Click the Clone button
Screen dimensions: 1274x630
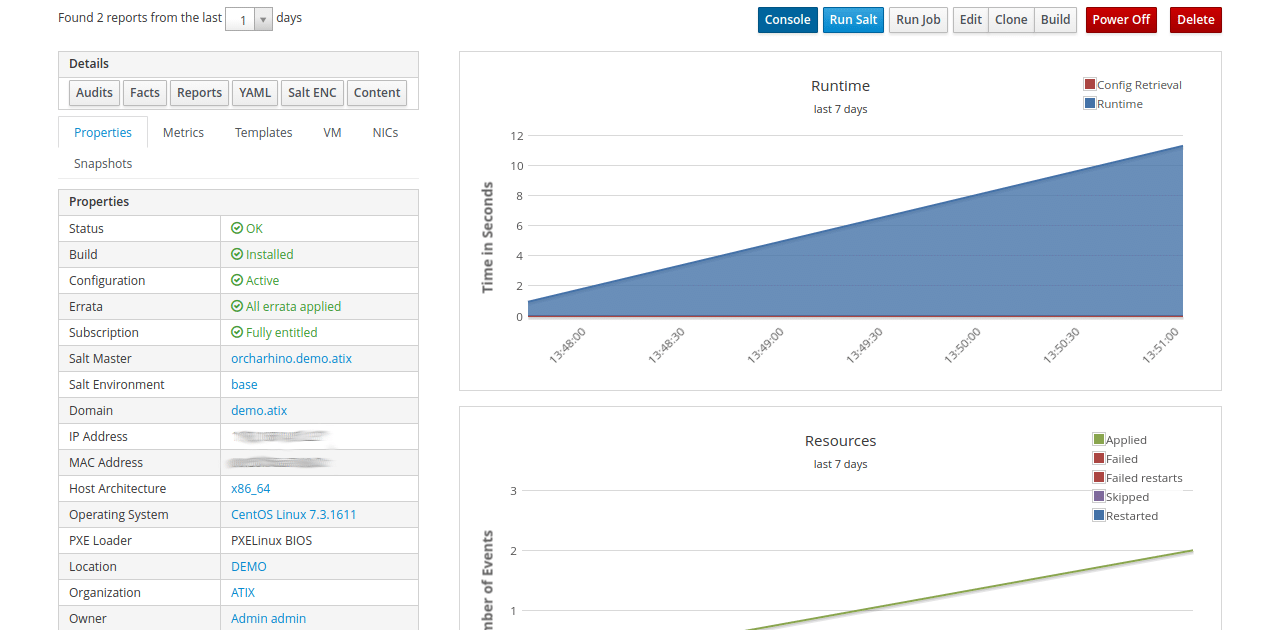[x=1011, y=20]
